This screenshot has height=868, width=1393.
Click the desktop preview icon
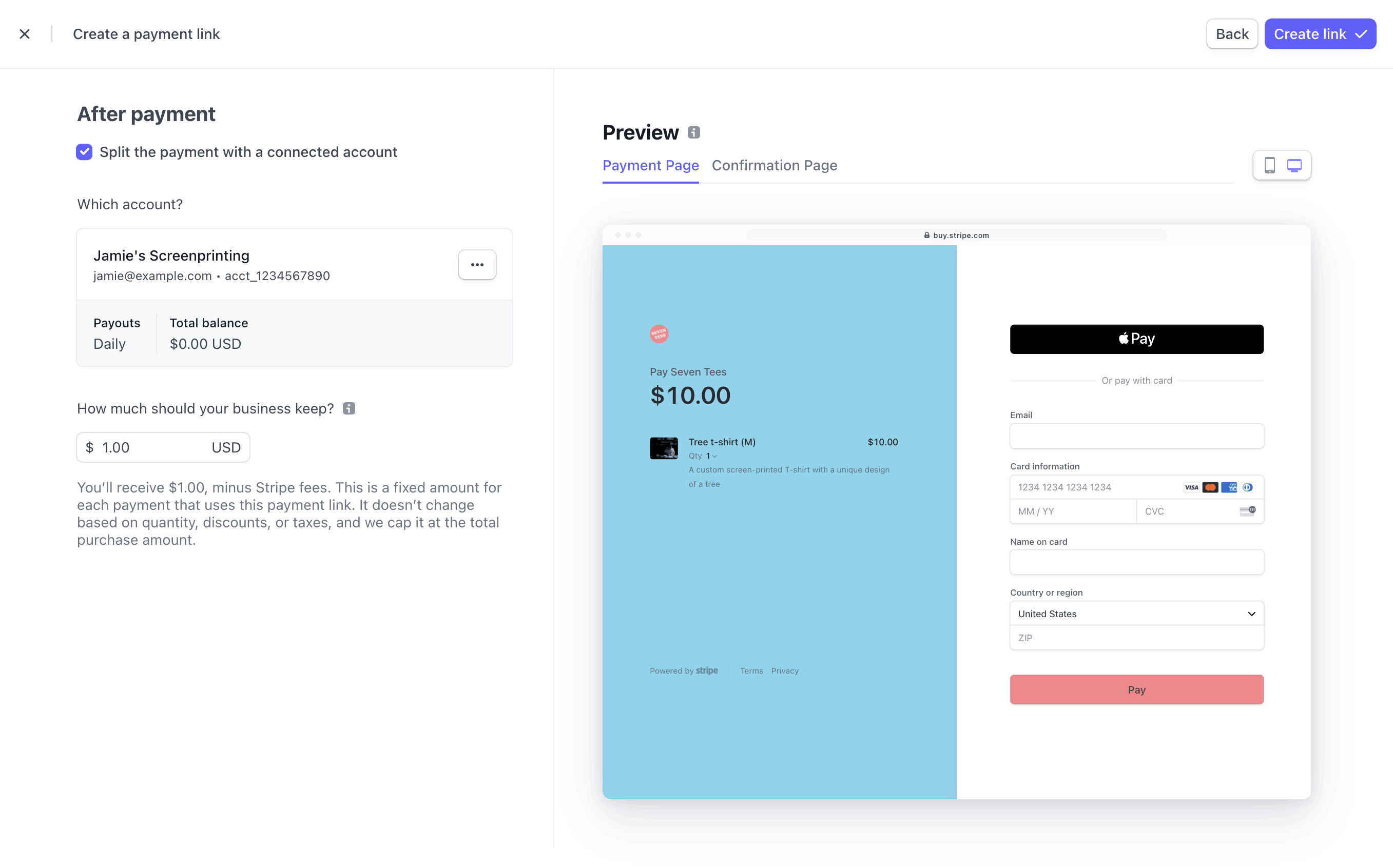(1294, 166)
